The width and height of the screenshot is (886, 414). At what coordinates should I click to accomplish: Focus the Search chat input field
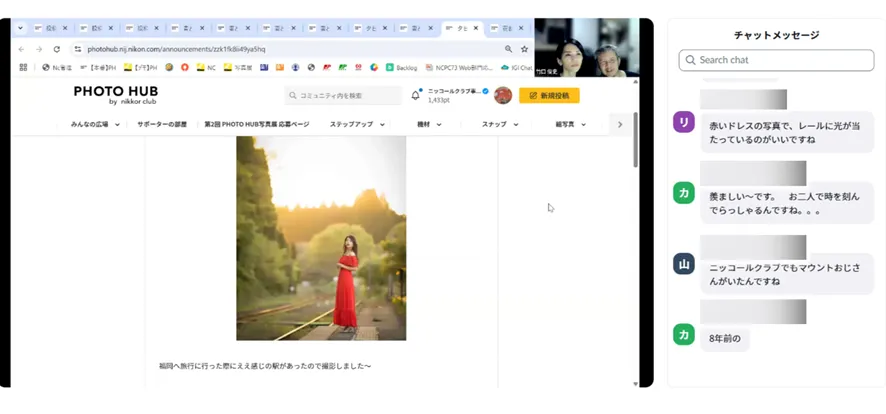click(x=776, y=60)
